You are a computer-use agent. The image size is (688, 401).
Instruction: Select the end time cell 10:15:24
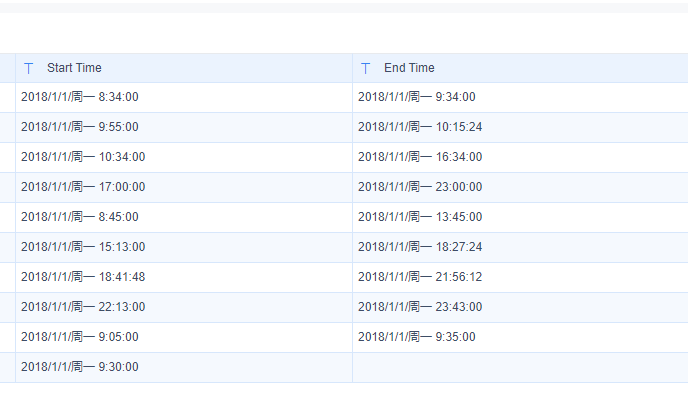pyautogui.click(x=420, y=127)
